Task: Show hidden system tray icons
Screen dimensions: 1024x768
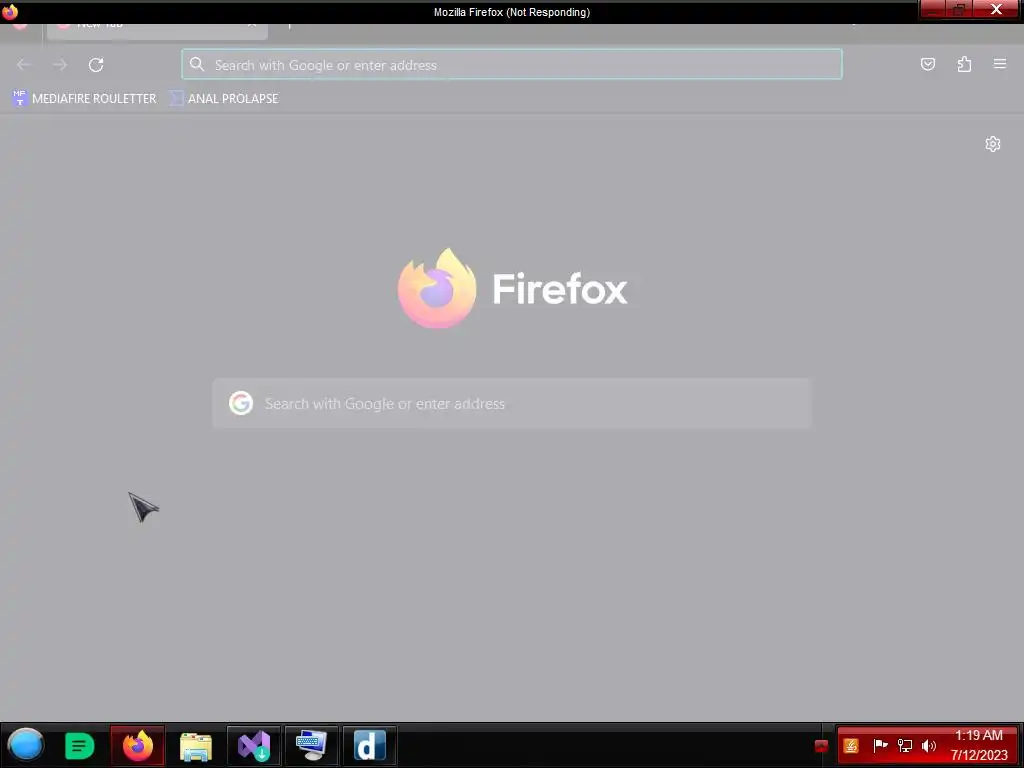Action: [x=822, y=746]
